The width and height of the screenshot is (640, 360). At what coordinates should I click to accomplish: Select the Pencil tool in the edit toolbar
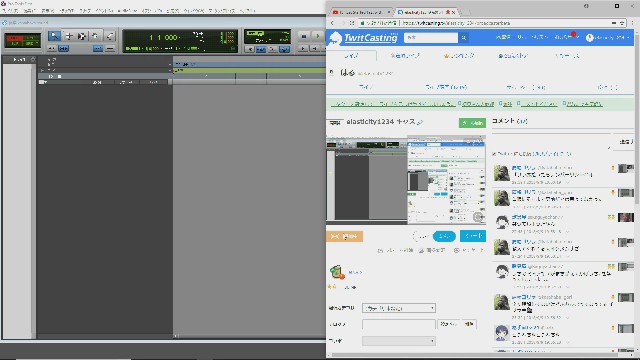[110, 36]
